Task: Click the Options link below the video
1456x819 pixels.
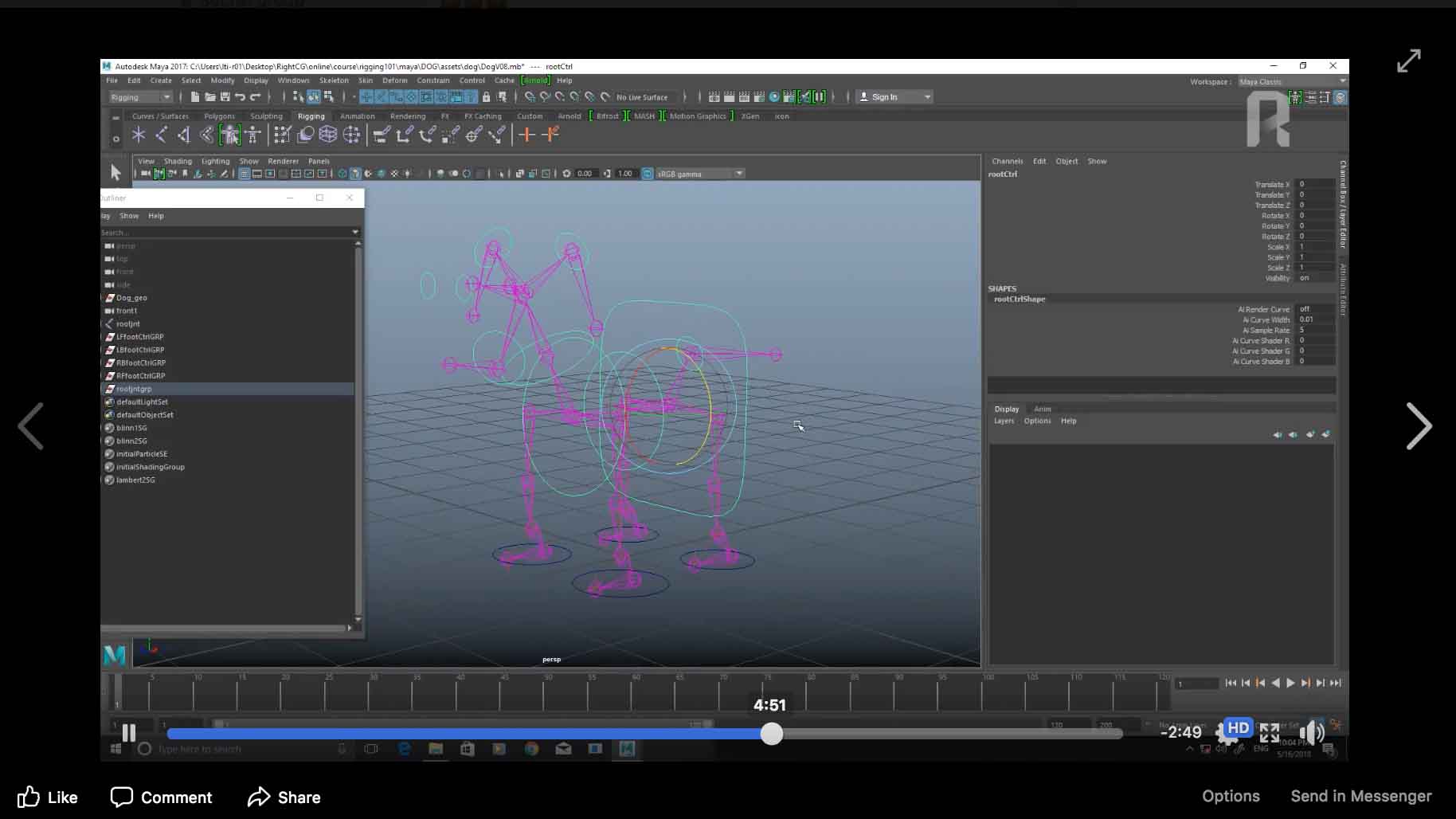Action: pos(1231,796)
